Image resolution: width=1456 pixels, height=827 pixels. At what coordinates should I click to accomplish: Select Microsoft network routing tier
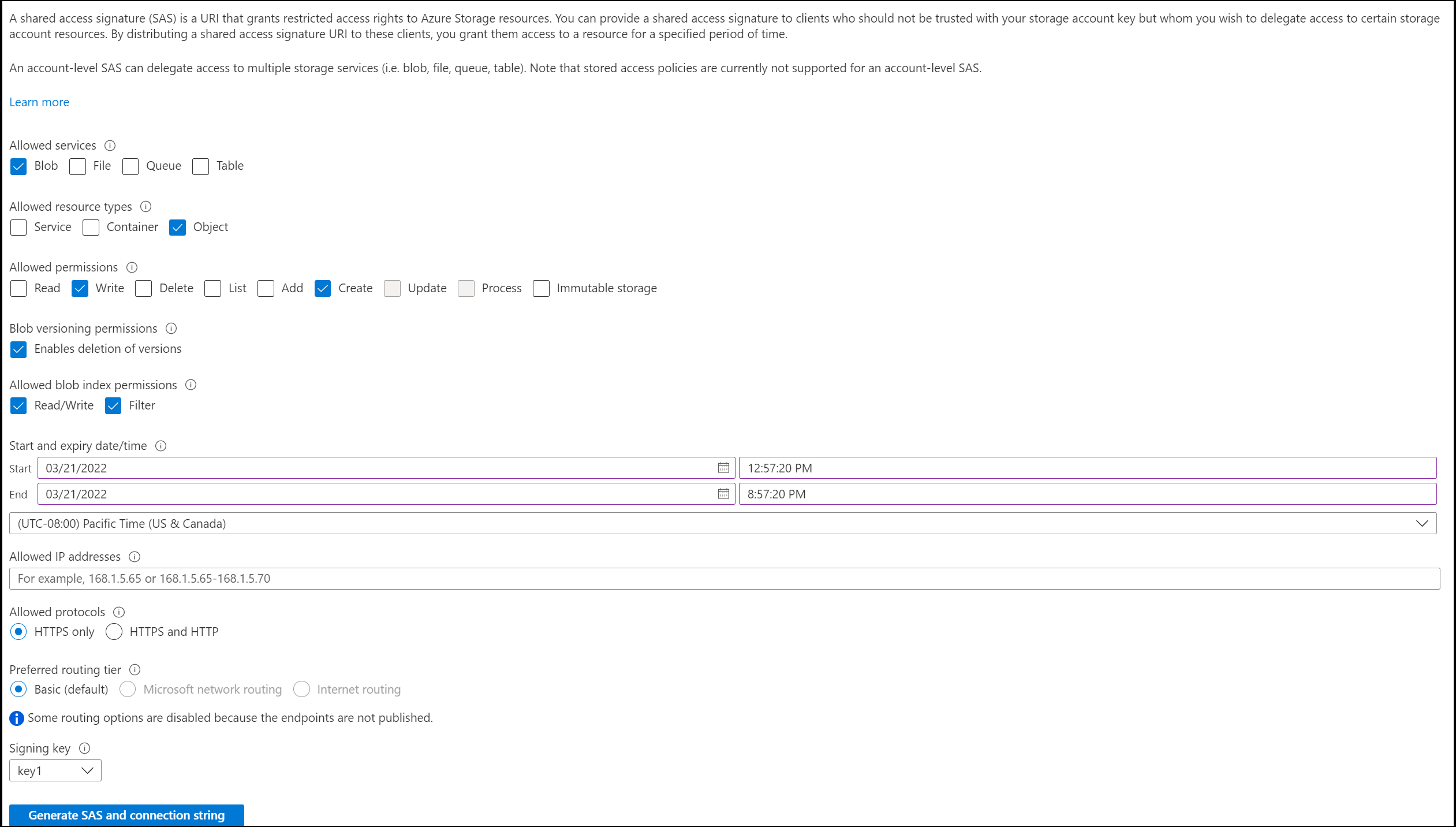[127, 689]
